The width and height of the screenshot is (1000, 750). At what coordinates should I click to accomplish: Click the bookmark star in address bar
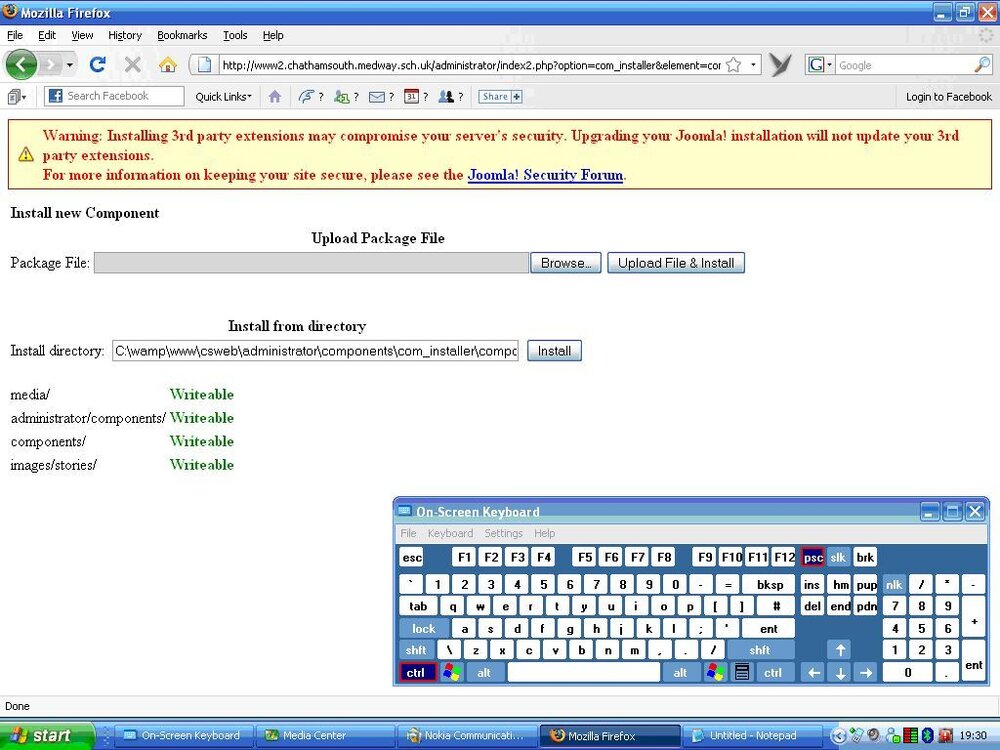[733, 64]
